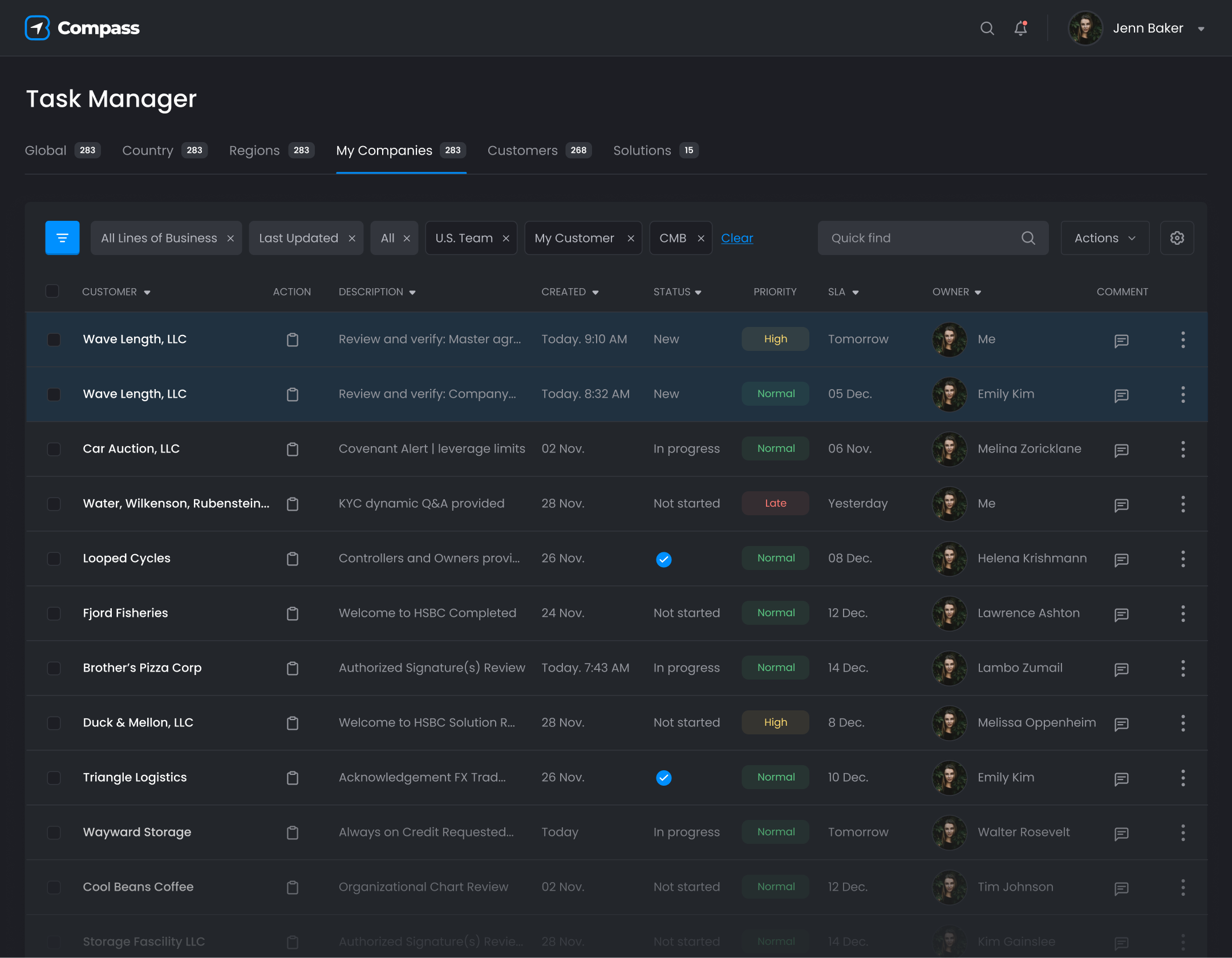This screenshot has height=958, width=1232.
Task: Click the blue filter icon button
Action: [x=62, y=238]
